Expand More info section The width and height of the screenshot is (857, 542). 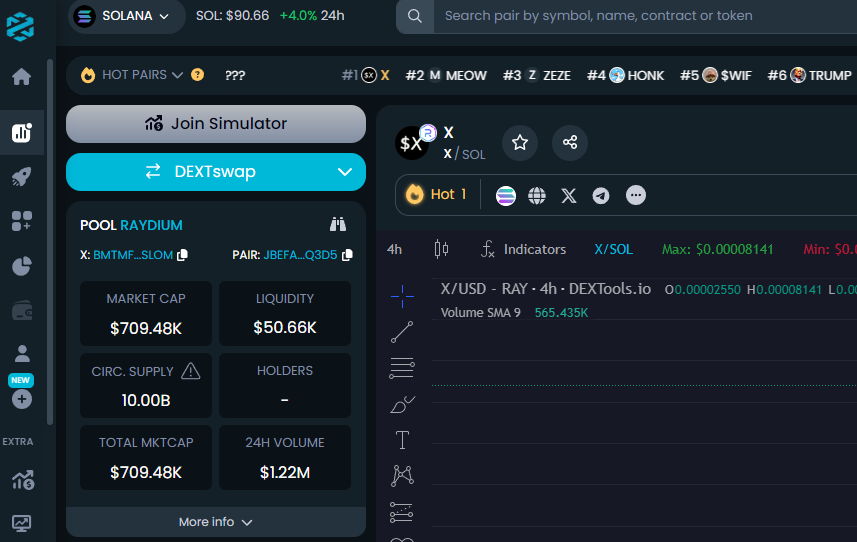pos(216,522)
